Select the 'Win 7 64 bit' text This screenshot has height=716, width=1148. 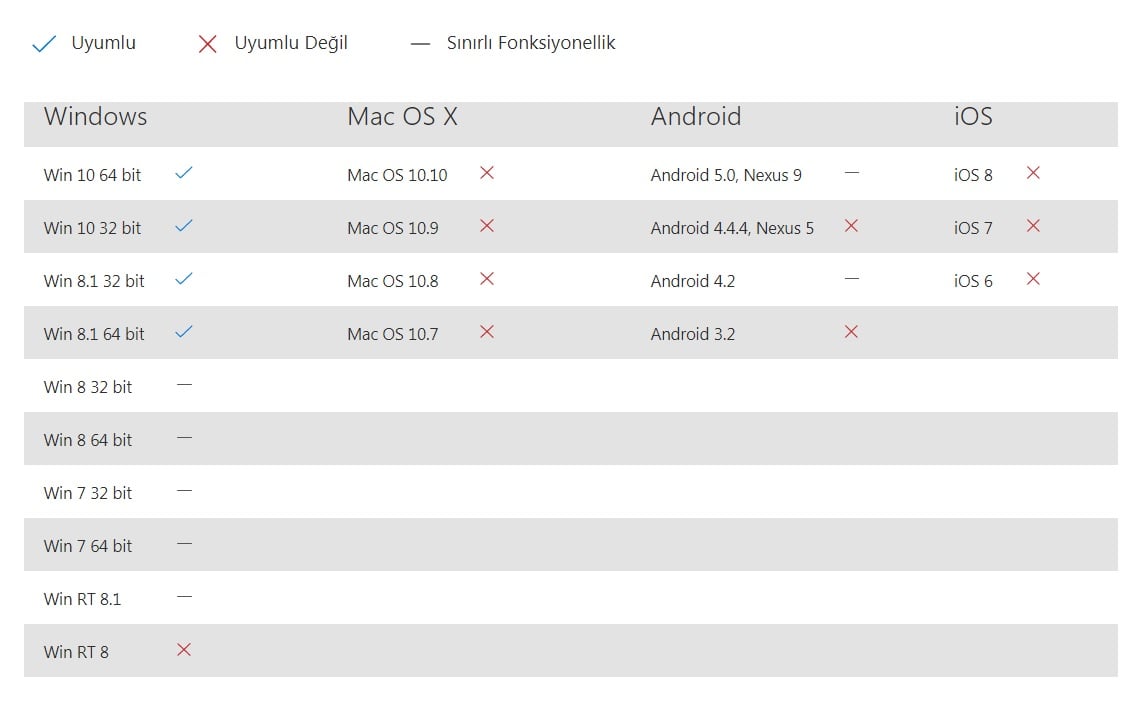[88, 545]
